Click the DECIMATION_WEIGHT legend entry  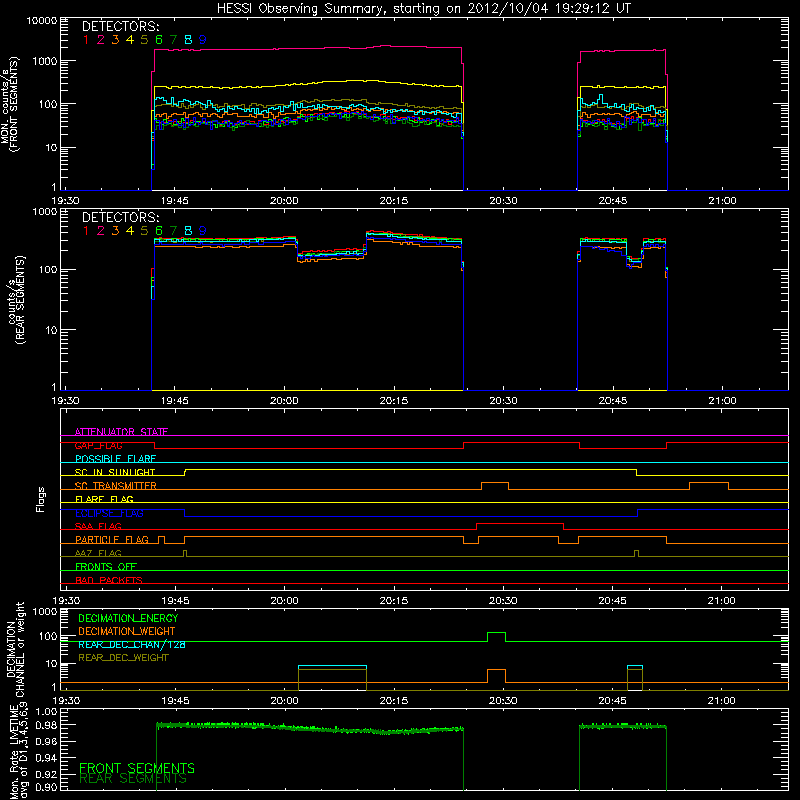click(127, 631)
